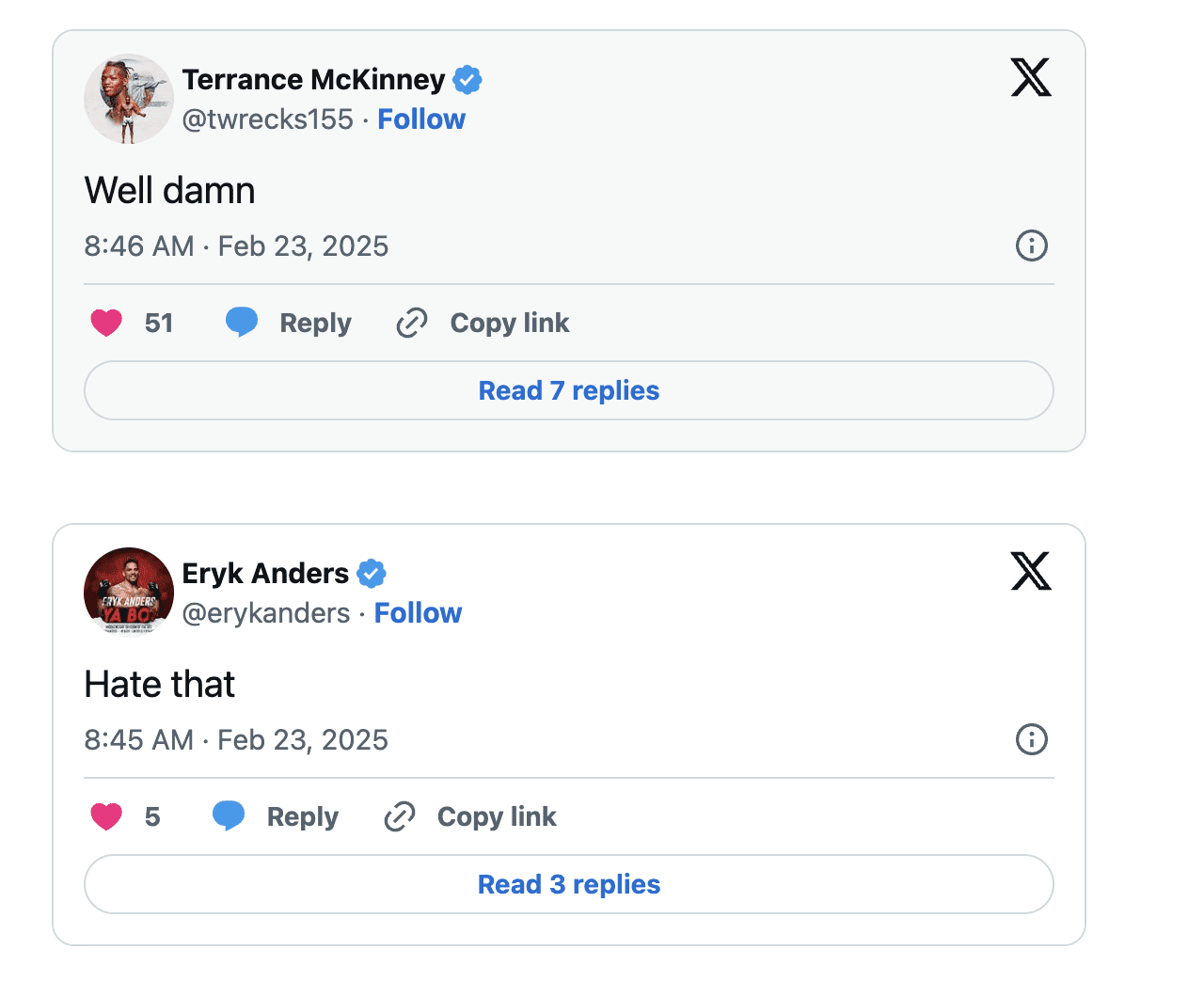The height and width of the screenshot is (997, 1204).
Task: Click the chain link icon on Anders' tweet
Action: [400, 816]
